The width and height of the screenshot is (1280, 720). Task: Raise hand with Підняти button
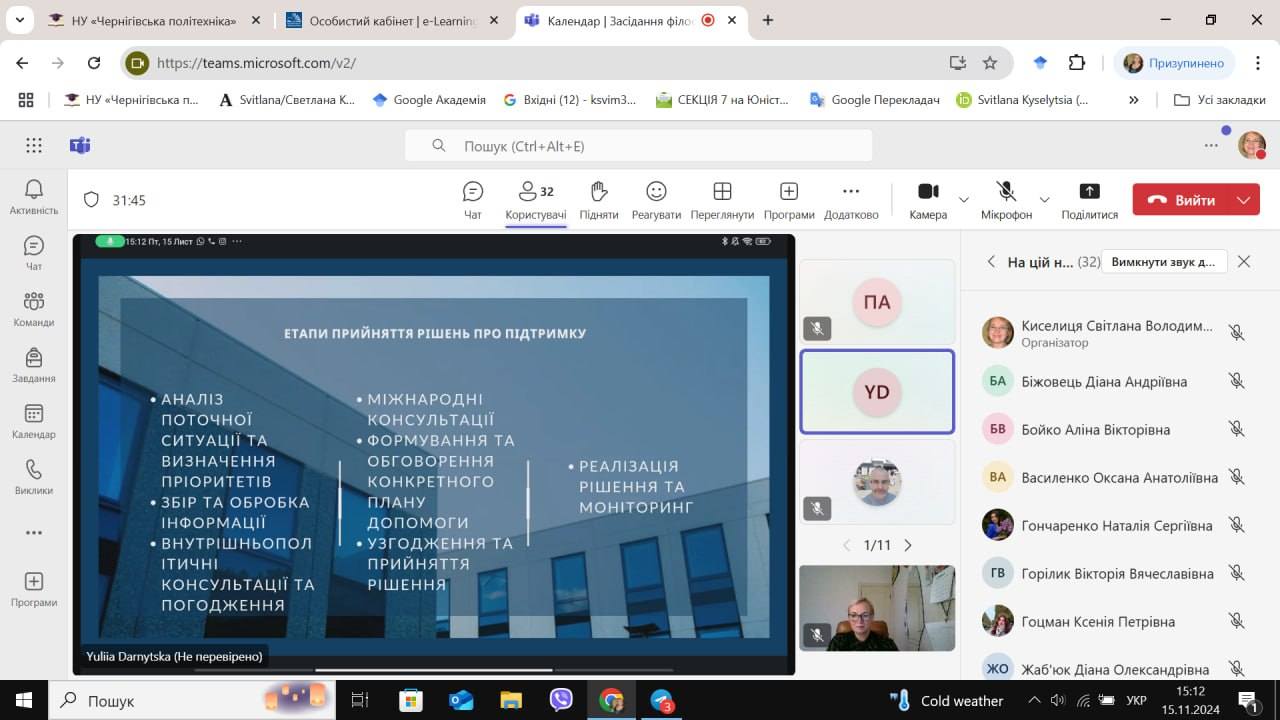(x=598, y=199)
